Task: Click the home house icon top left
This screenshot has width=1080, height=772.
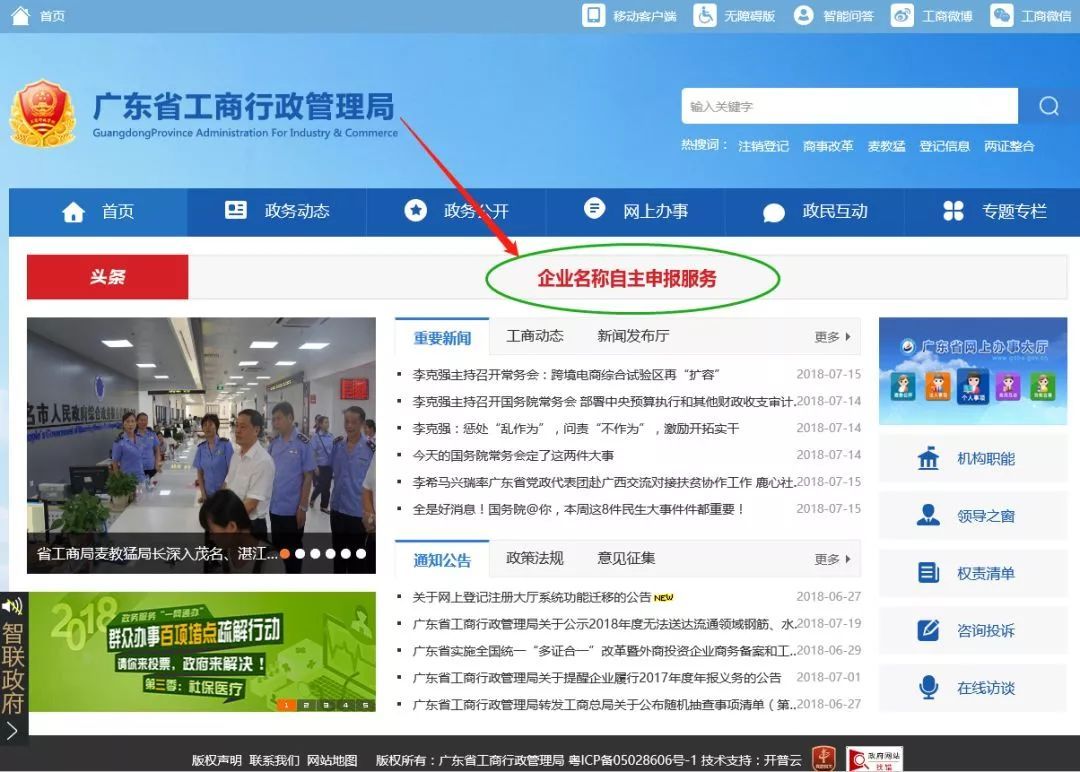Action: click(20, 16)
